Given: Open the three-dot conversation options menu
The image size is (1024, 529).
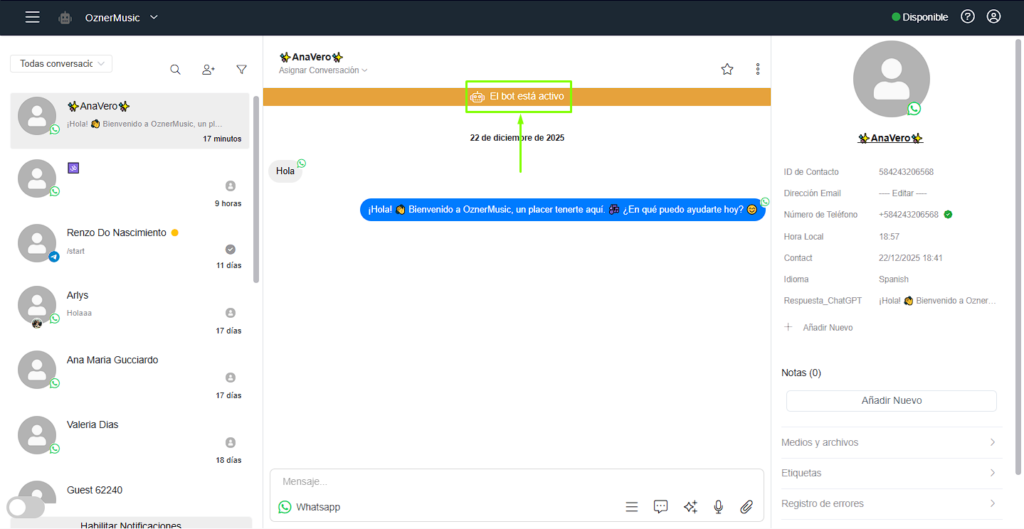Looking at the screenshot, I should tap(758, 69).
